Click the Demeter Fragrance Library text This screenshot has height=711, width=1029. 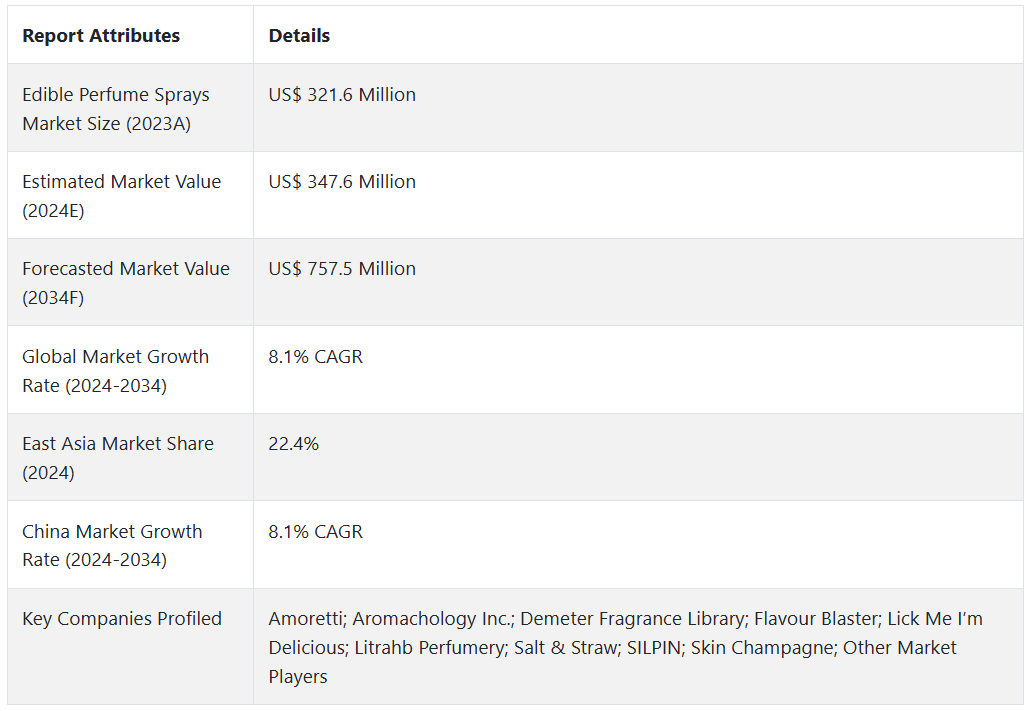[631, 619]
